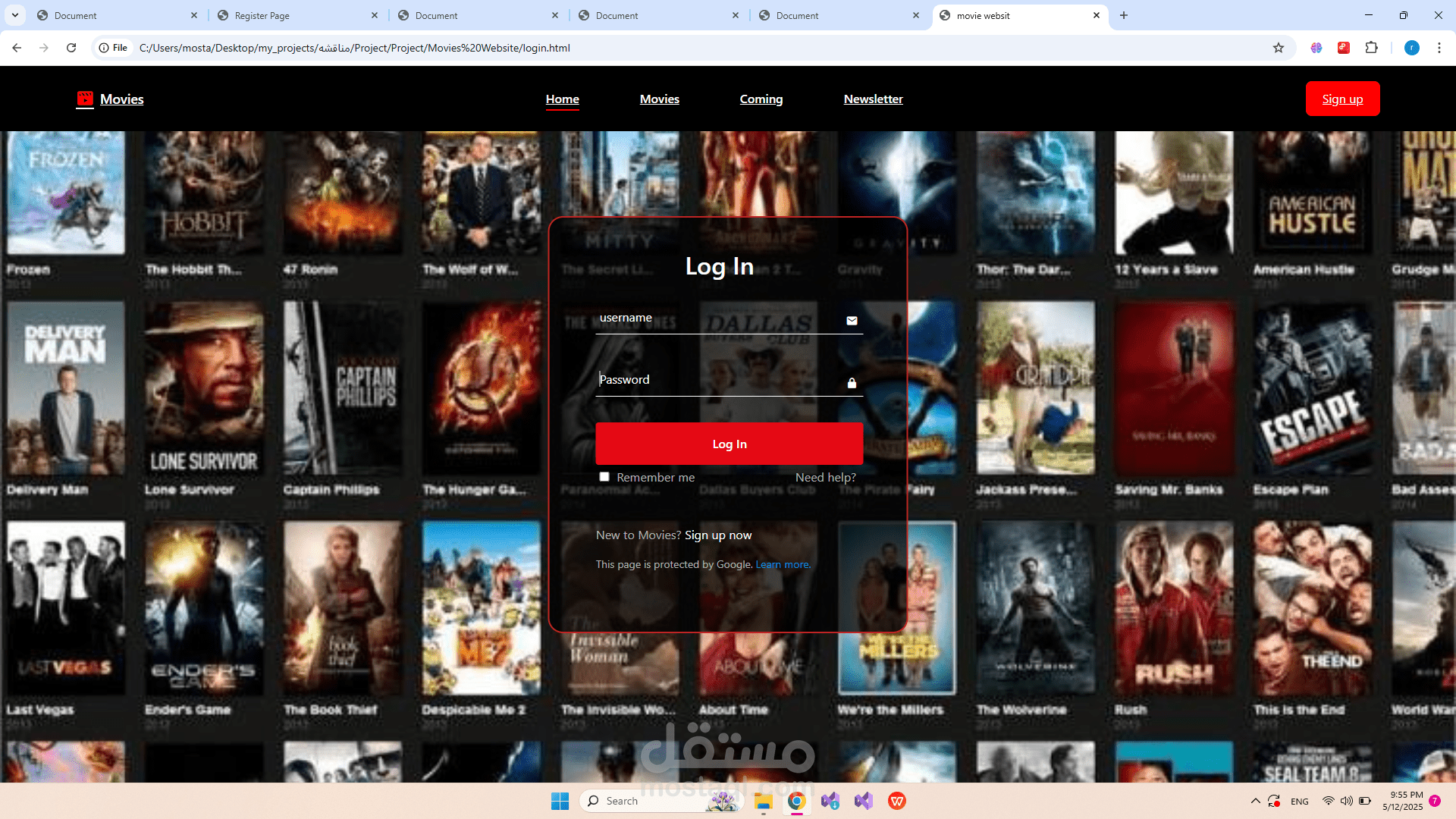Open the Coming nav item
This screenshot has width=1456, height=819.
point(761,99)
